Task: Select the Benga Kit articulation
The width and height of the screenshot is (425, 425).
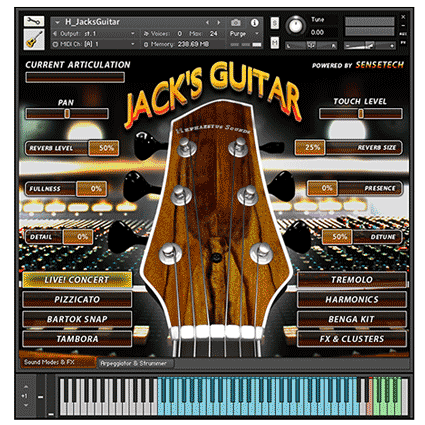Action: [x=352, y=319]
